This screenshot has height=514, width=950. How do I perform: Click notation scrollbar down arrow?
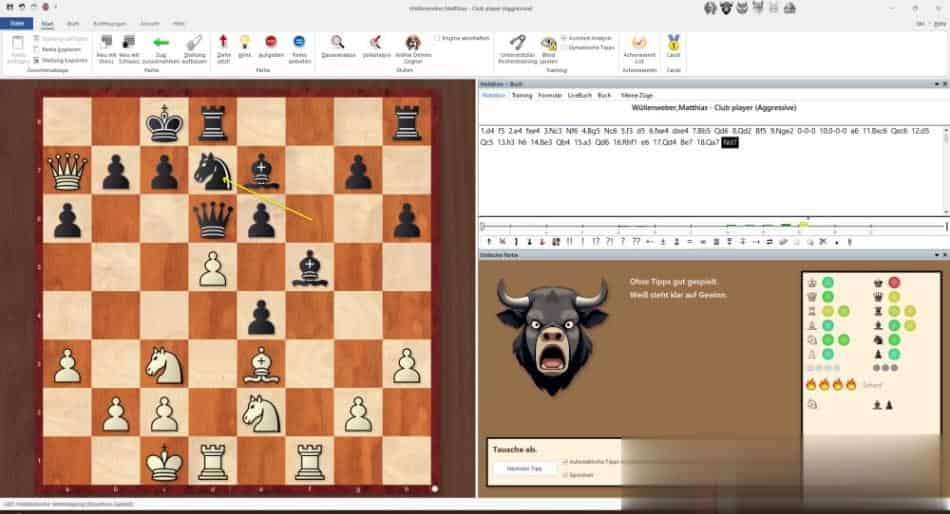[946, 212]
